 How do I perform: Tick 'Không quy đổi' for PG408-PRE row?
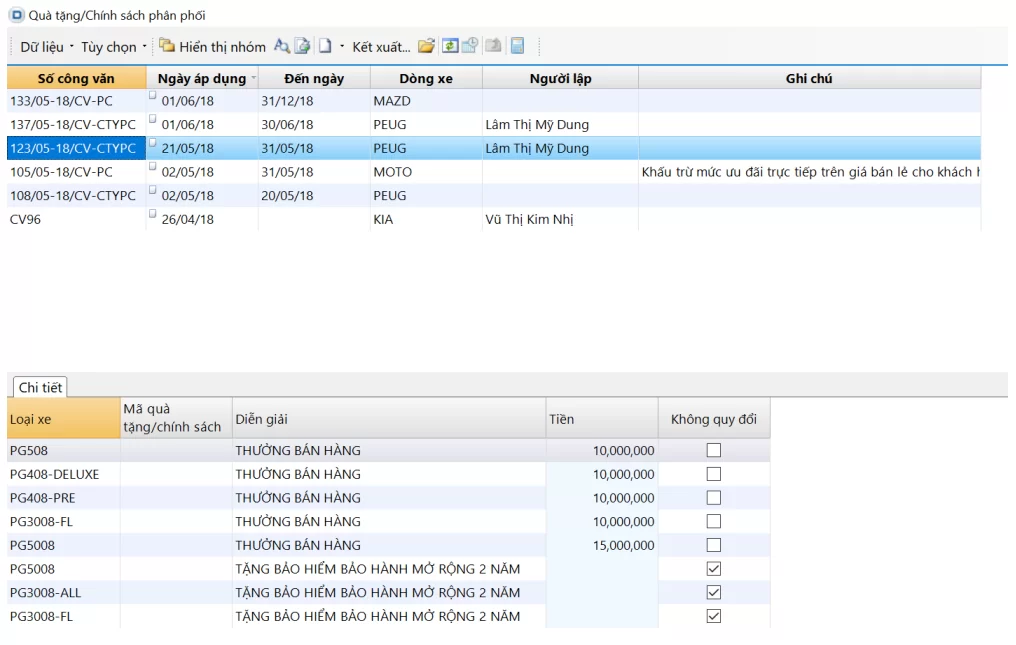click(x=713, y=498)
